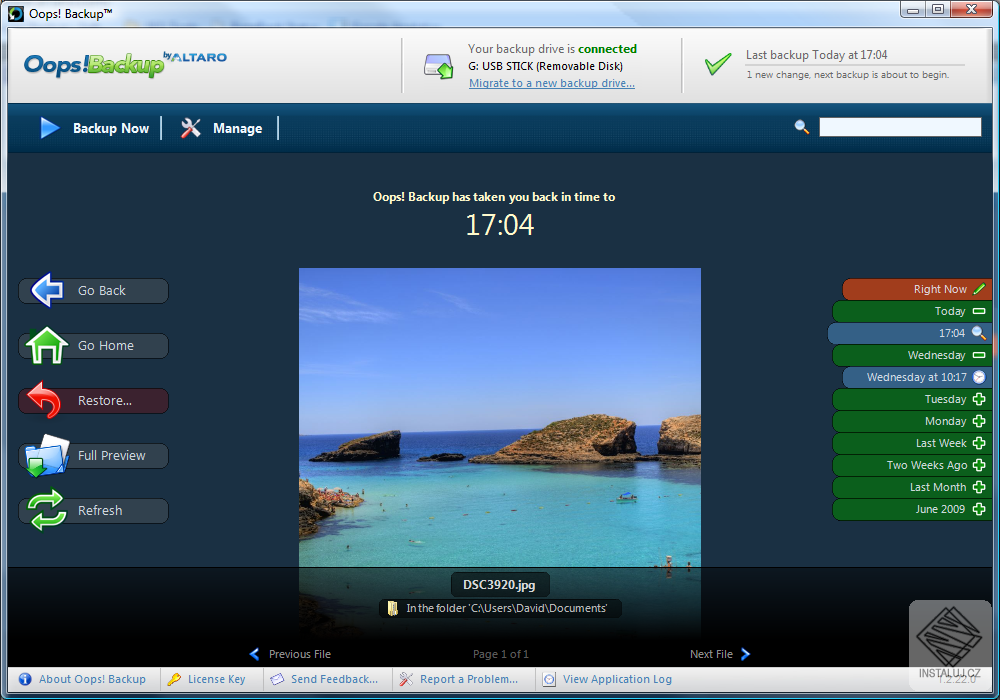Click 'Last backup Today at 17:04' text
The height and width of the screenshot is (700, 1000).
pos(816,55)
